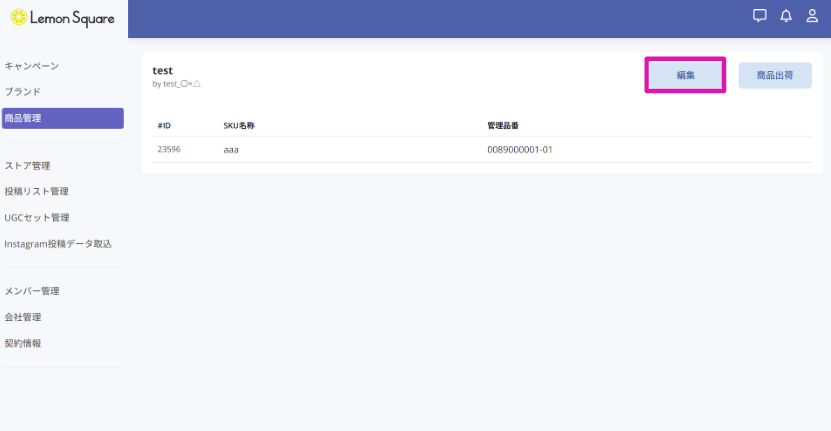Open UGCセット管理 page
This screenshot has width=831, height=431.
point(37,218)
